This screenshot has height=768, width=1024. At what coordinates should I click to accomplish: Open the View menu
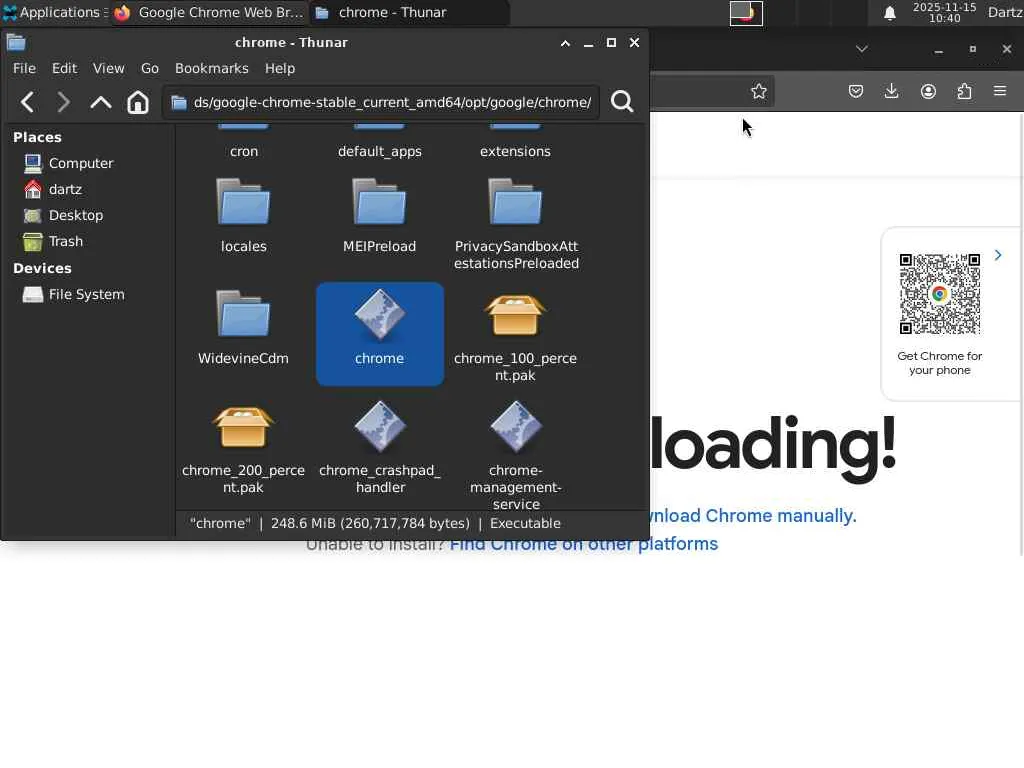pyautogui.click(x=108, y=69)
